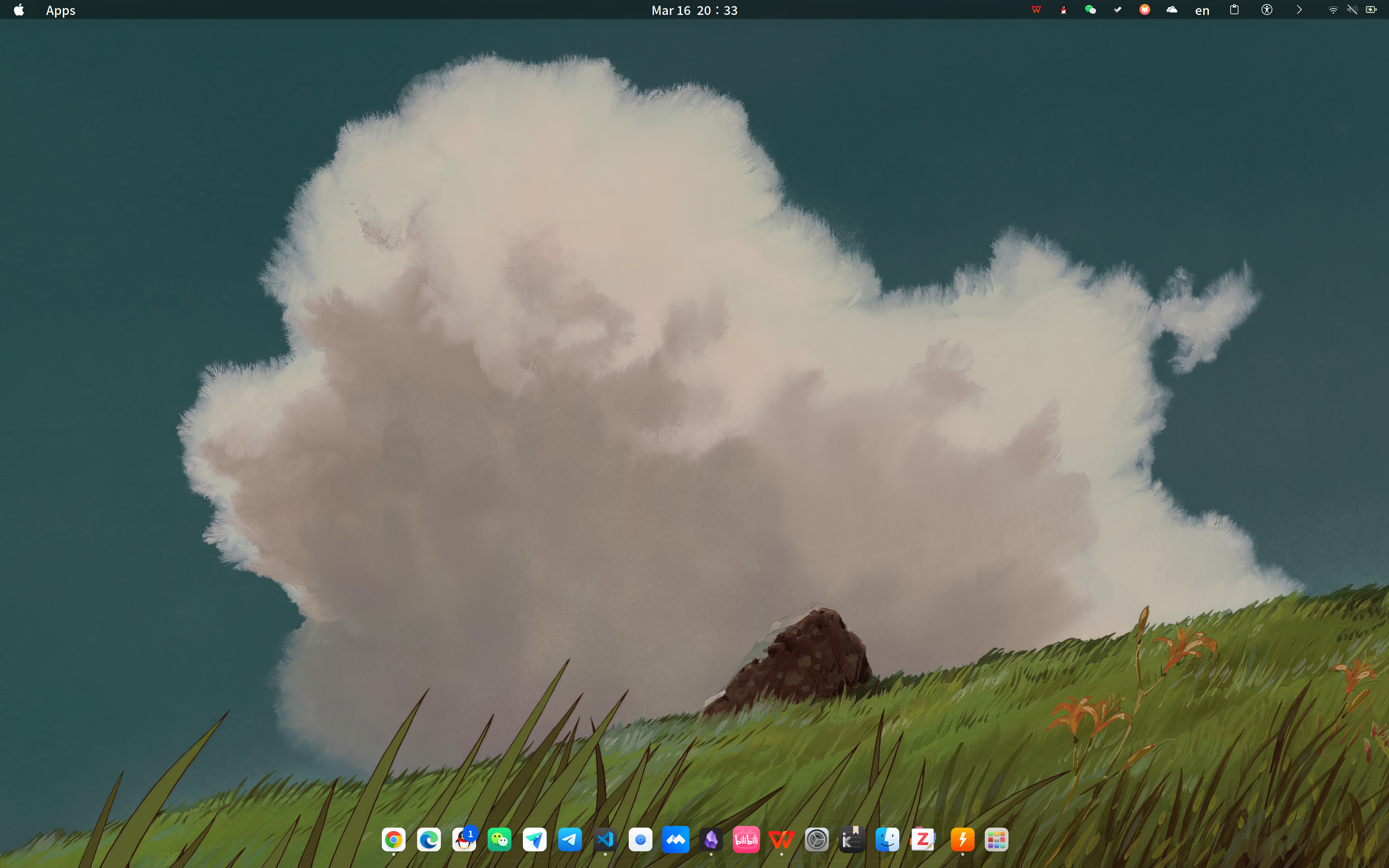Open the Finder-style file manager in the dock
Image resolution: width=1389 pixels, height=868 pixels.
[887, 840]
